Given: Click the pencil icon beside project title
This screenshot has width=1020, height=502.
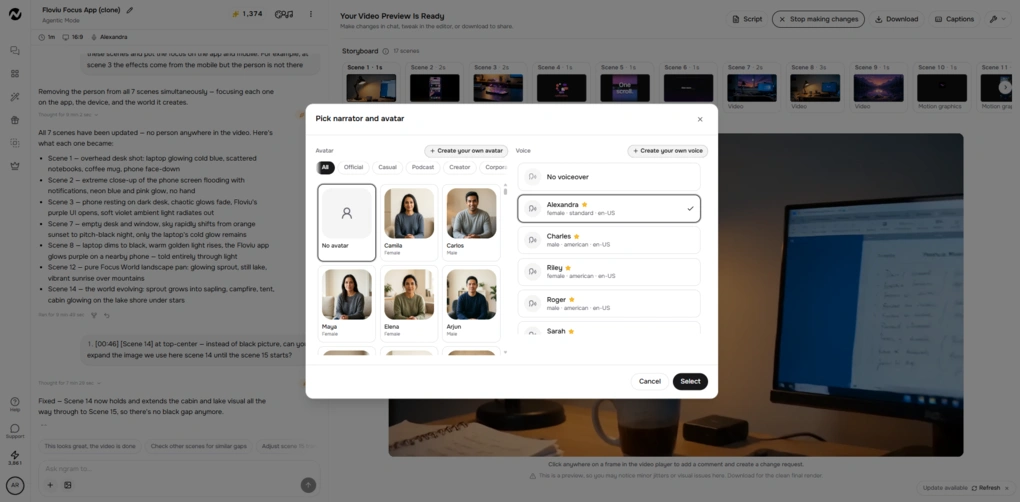Looking at the screenshot, I should click(129, 10).
